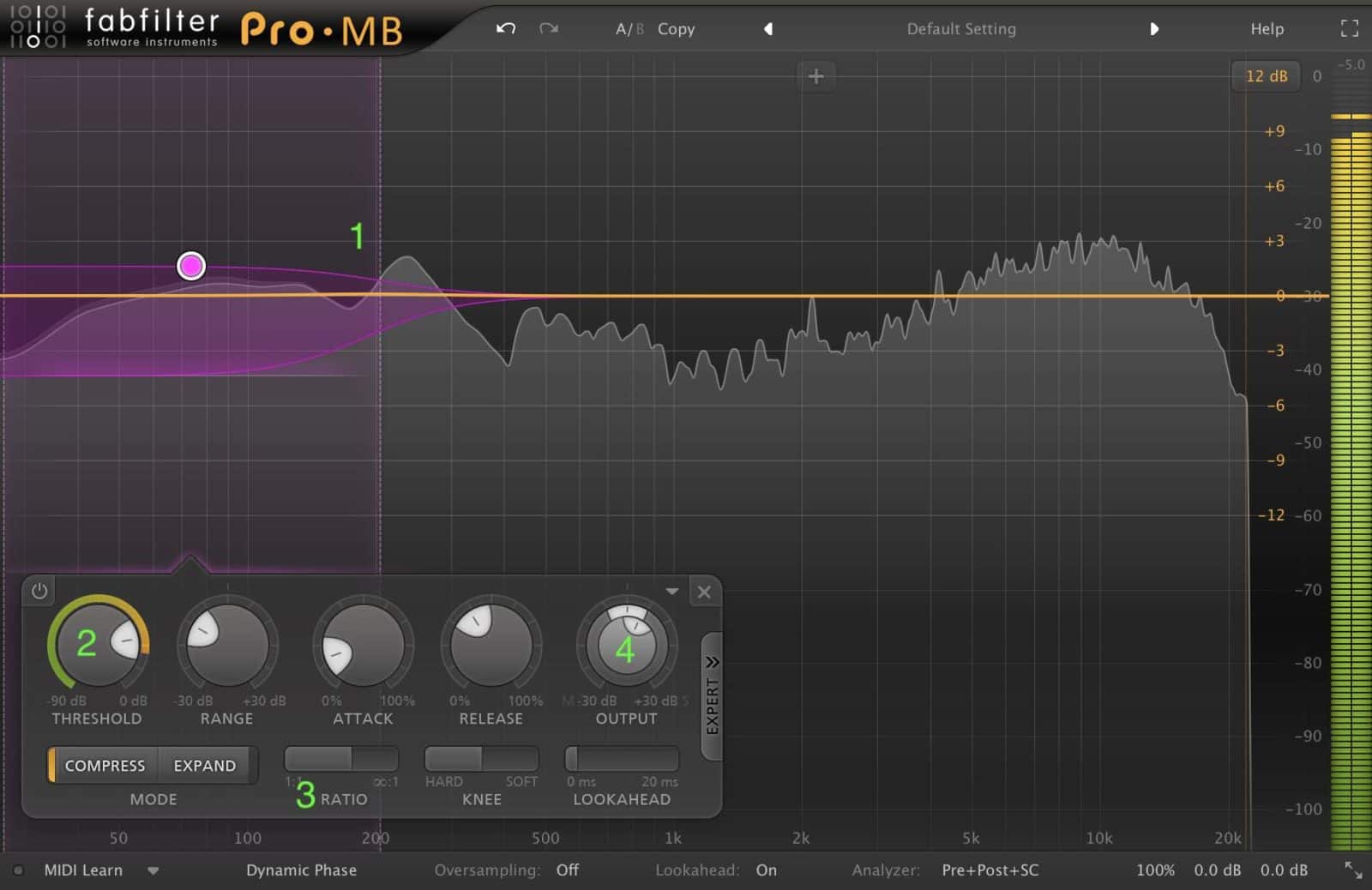Click the Release knob
Viewport: 1372px width, 890px height.
point(491,645)
